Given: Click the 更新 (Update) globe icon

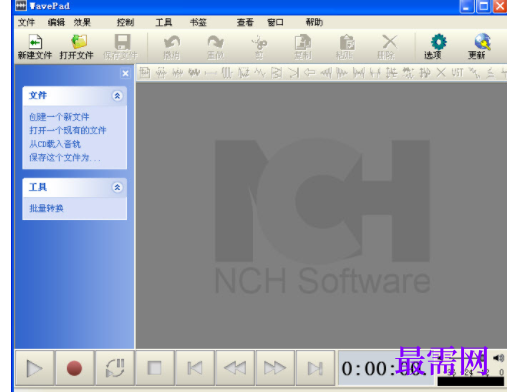Looking at the screenshot, I should tap(479, 47).
